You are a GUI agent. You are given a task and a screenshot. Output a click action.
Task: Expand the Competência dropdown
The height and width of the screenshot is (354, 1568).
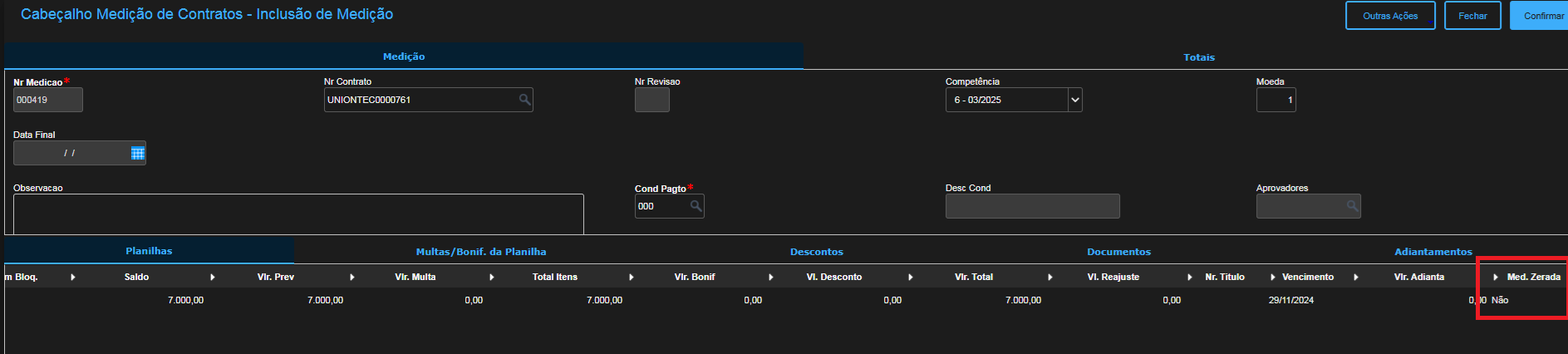(1074, 100)
